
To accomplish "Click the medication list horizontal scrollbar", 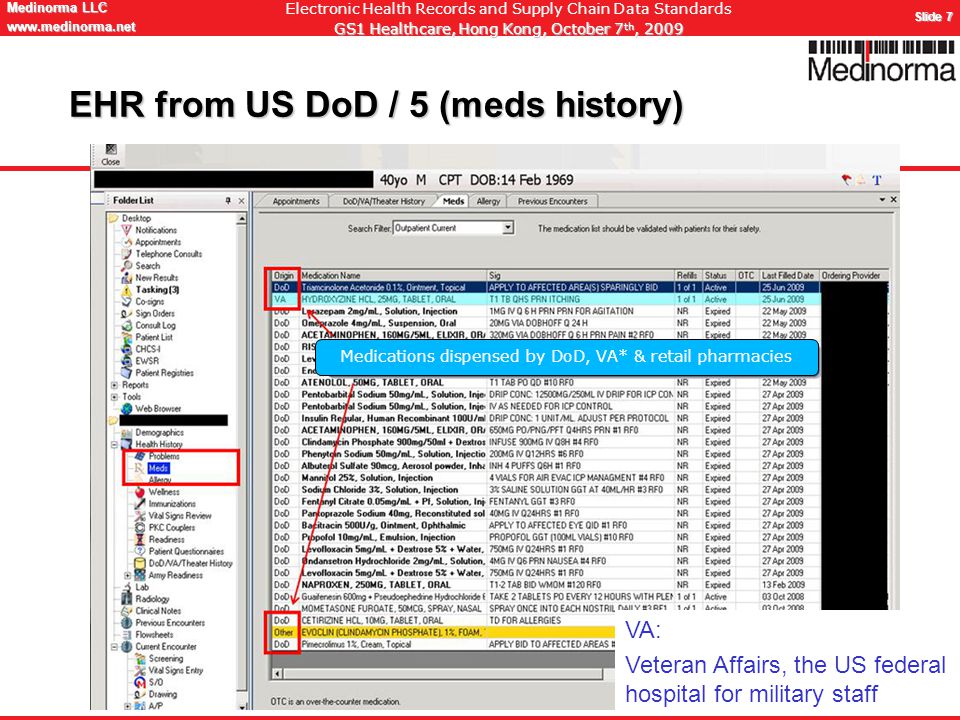I will [443, 673].
